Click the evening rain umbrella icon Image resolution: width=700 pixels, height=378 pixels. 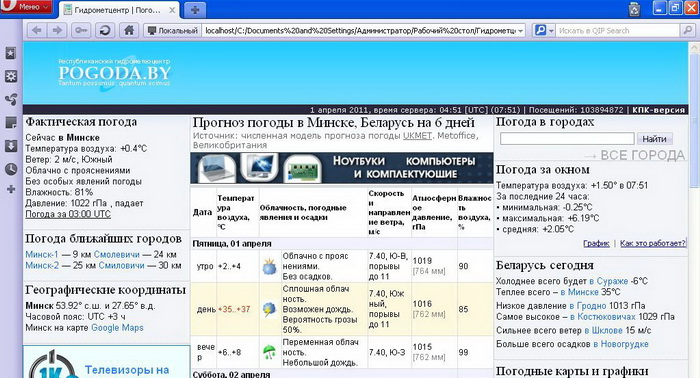coord(269,352)
